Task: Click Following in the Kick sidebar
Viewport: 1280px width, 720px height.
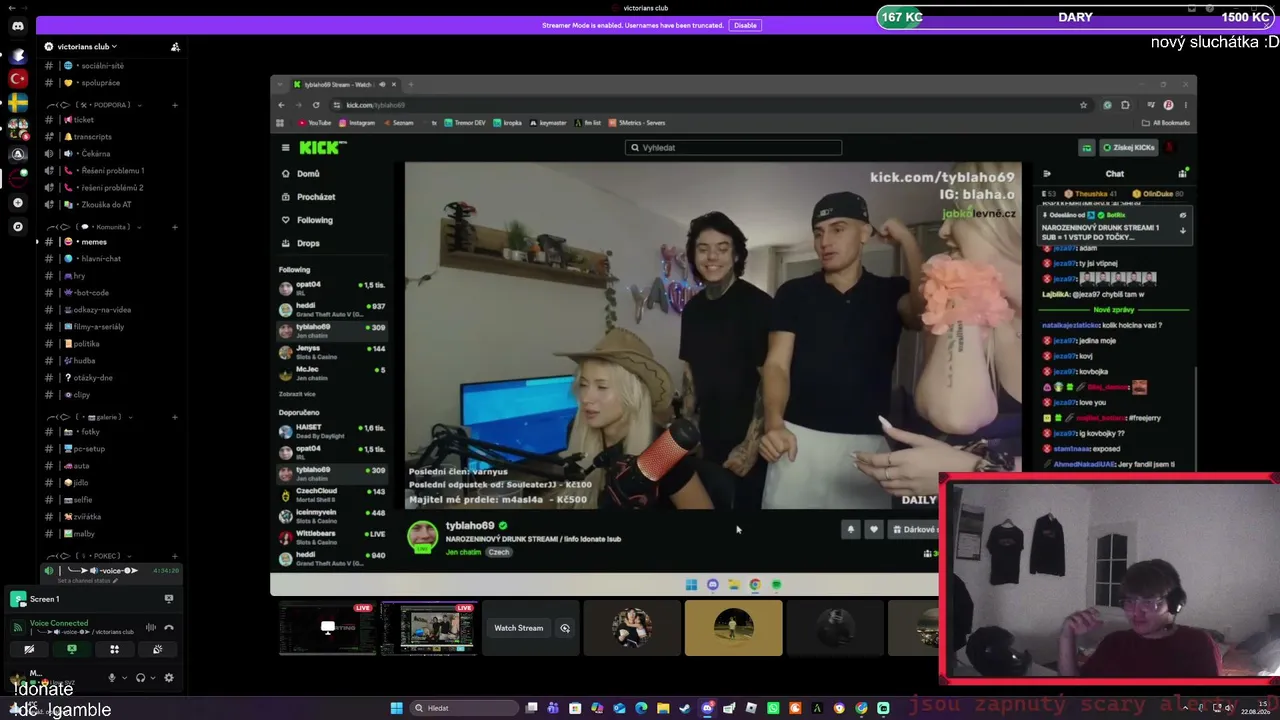Action: 315,220
